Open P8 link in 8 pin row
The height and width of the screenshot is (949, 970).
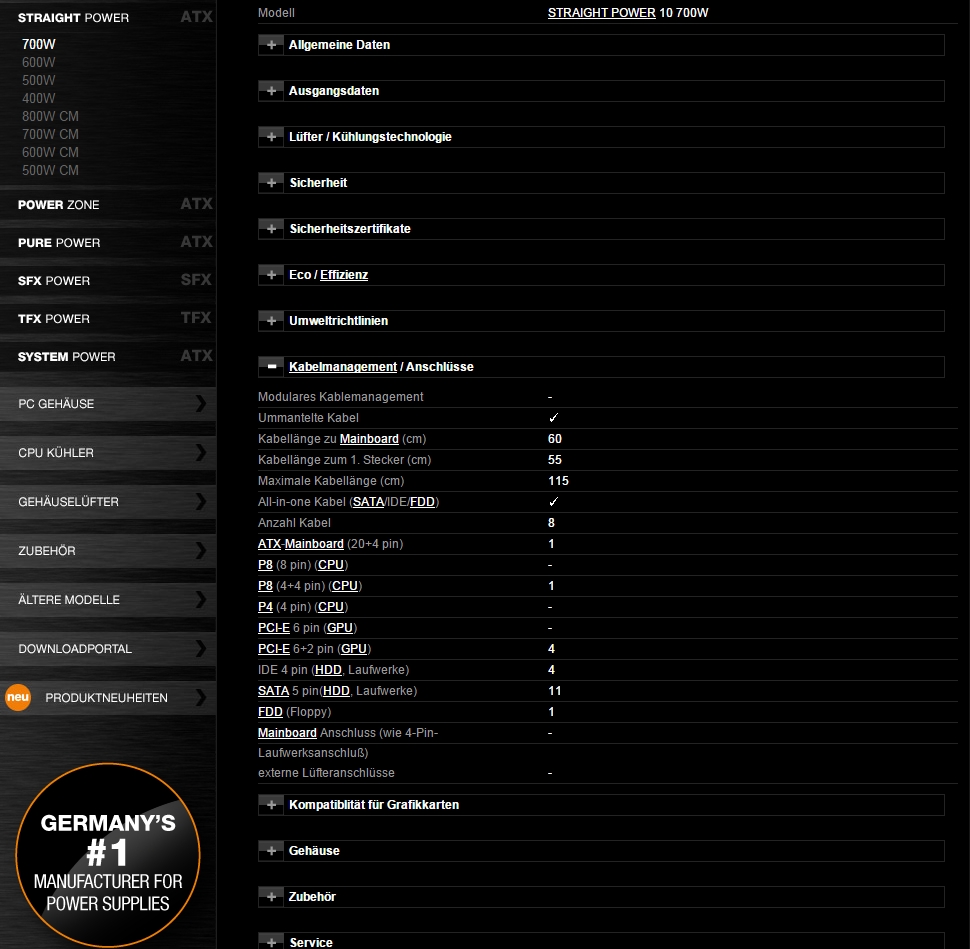(x=265, y=565)
